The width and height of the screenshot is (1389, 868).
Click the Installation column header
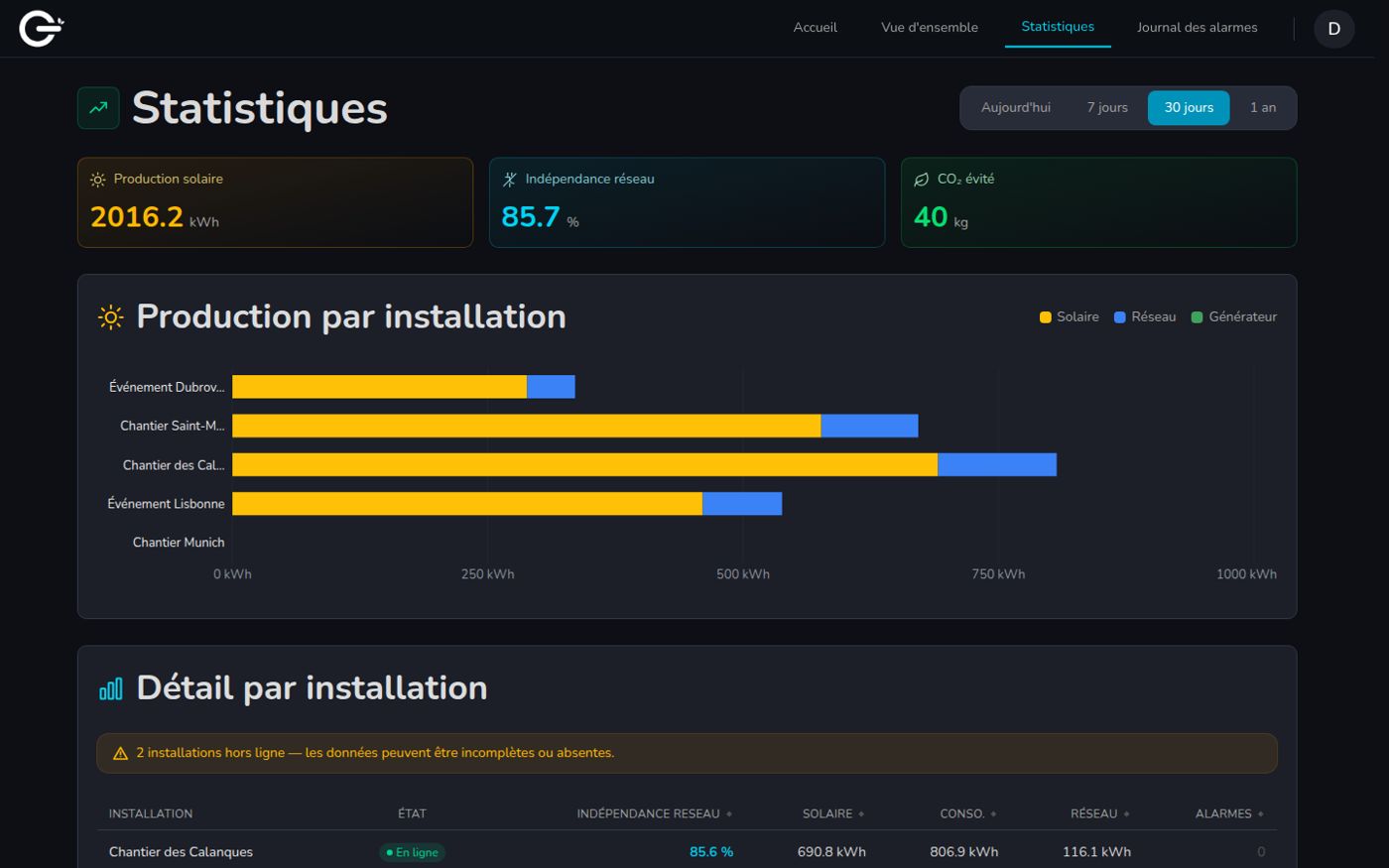point(151,814)
